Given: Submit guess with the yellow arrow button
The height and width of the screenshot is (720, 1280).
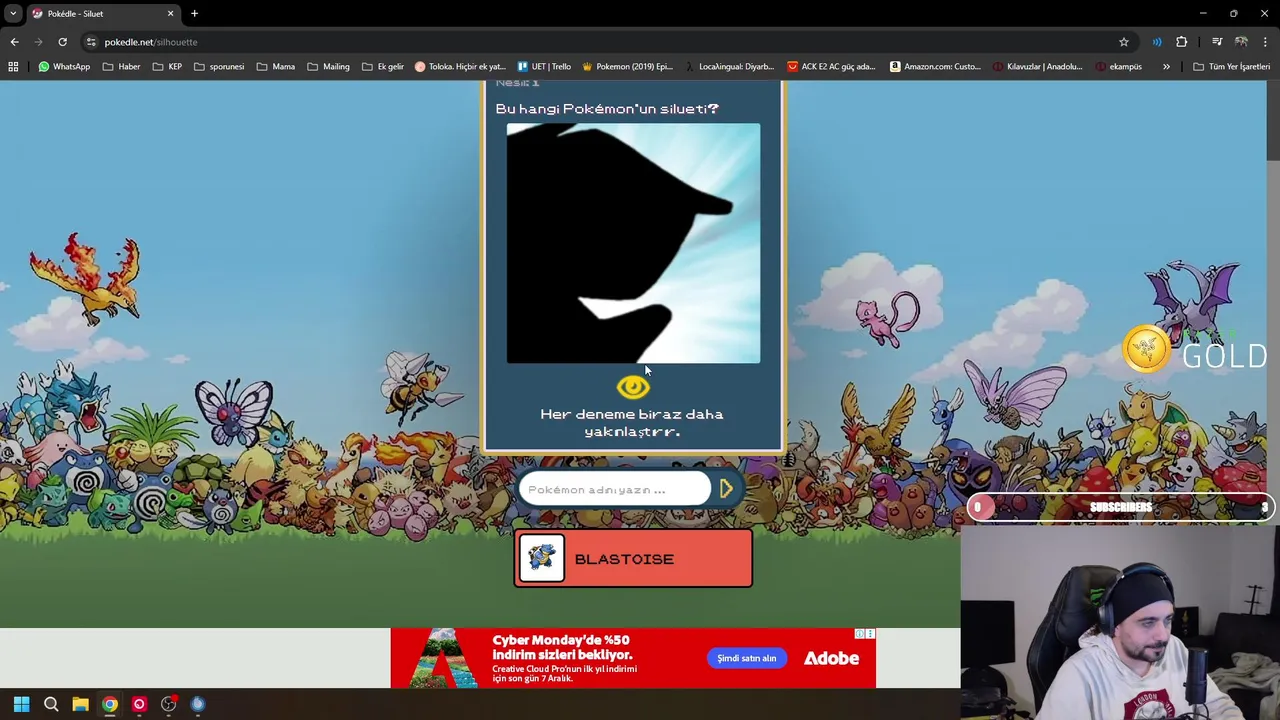Looking at the screenshot, I should pyautogui.click(x=726, y=489).
